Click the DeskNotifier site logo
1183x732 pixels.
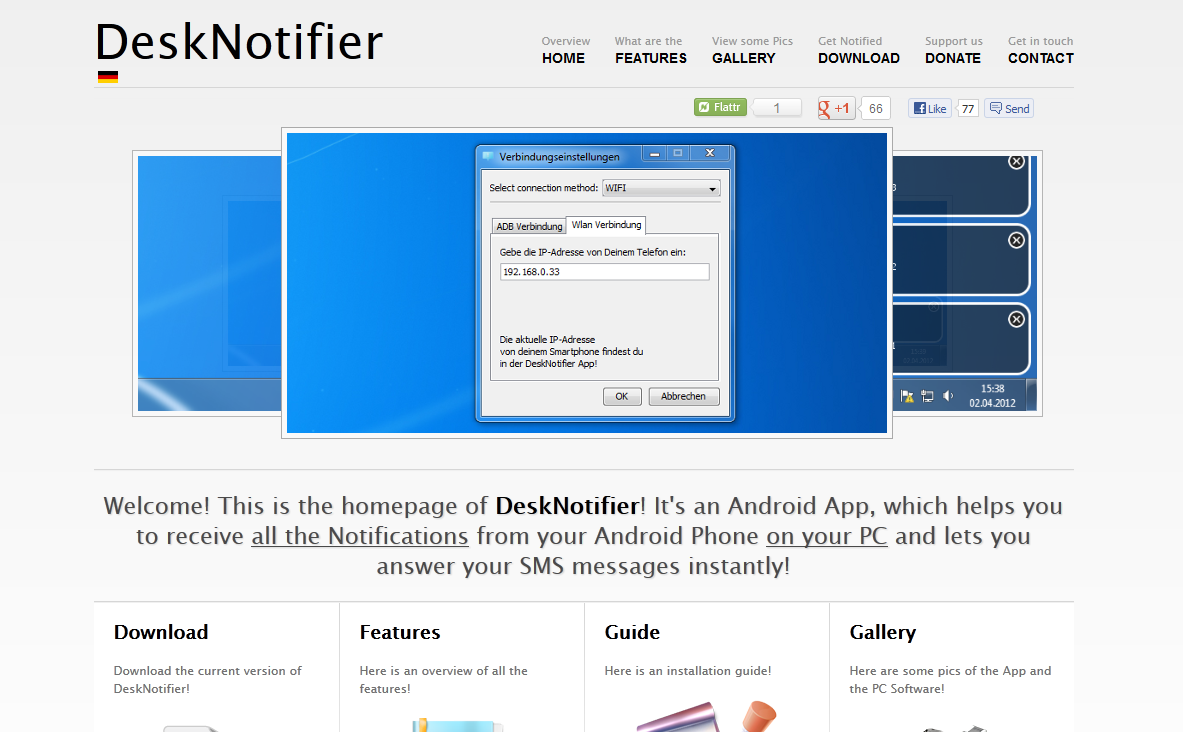pyautogui.click(x=239, y=42)
